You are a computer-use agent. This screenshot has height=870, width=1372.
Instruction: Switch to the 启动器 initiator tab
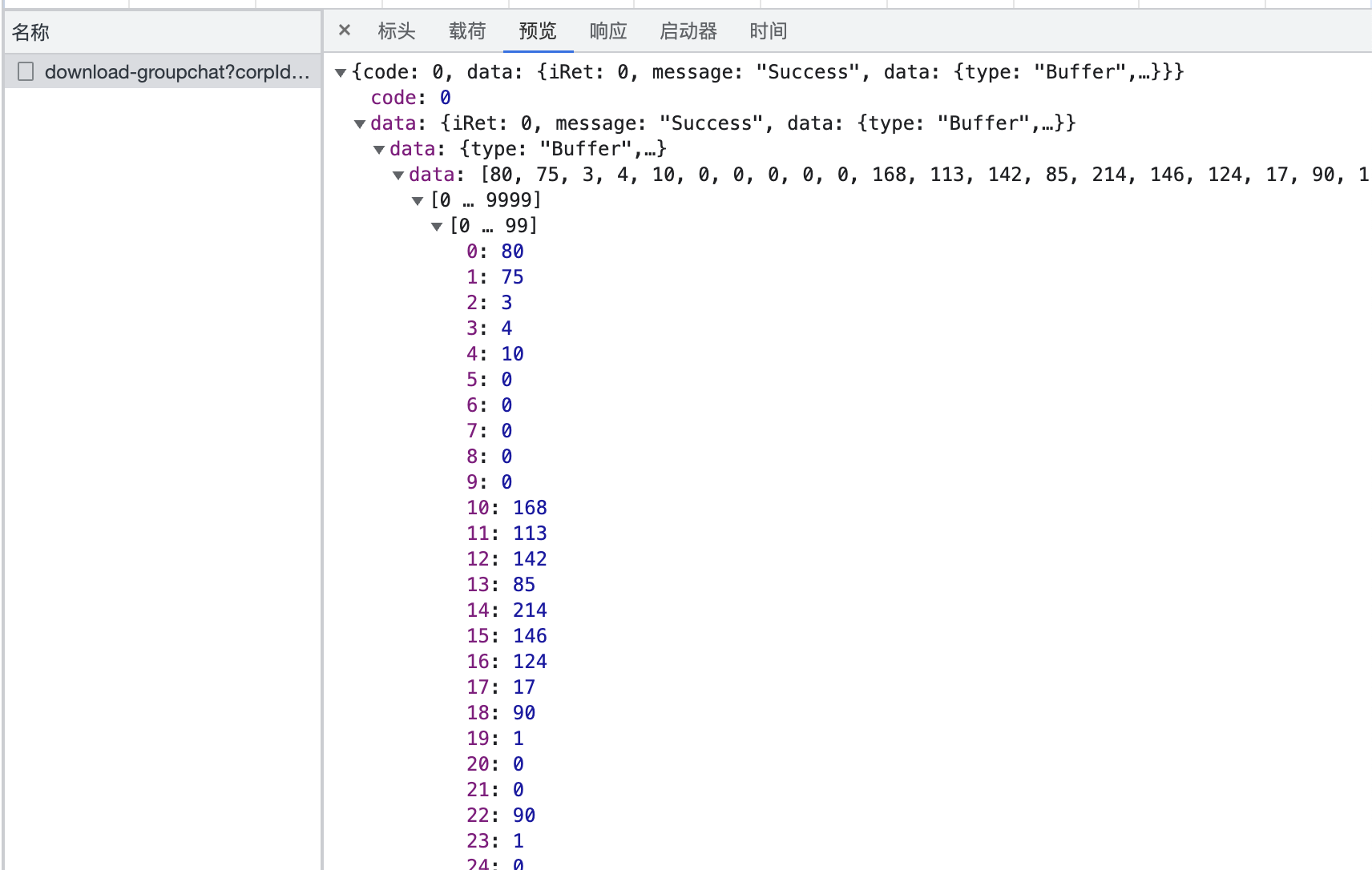coord(687,30)
